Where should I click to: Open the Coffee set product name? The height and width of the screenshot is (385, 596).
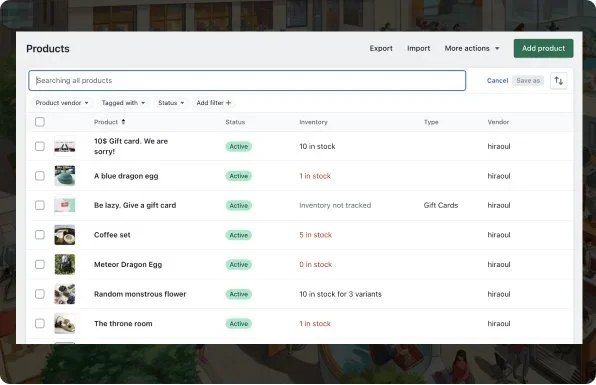[x=112, y=235]
